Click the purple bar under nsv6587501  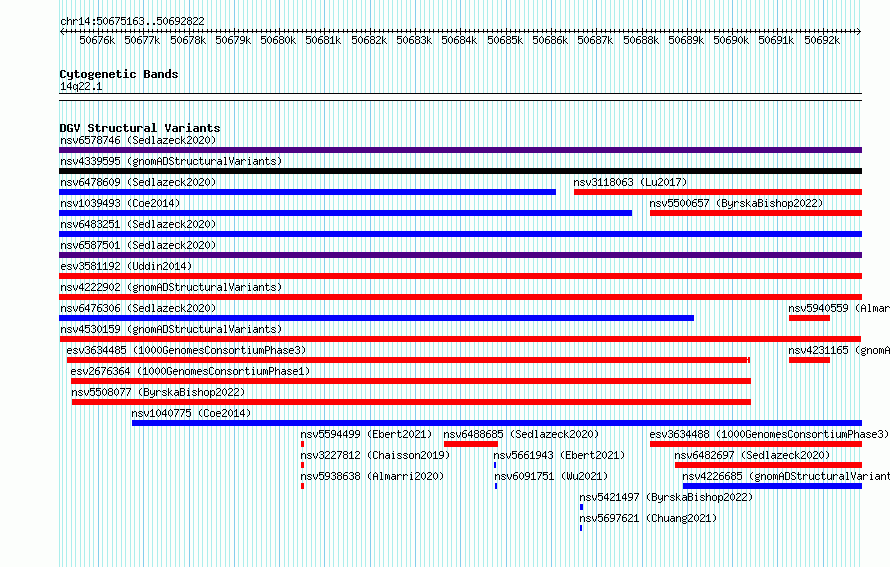[x=460, y=255]
